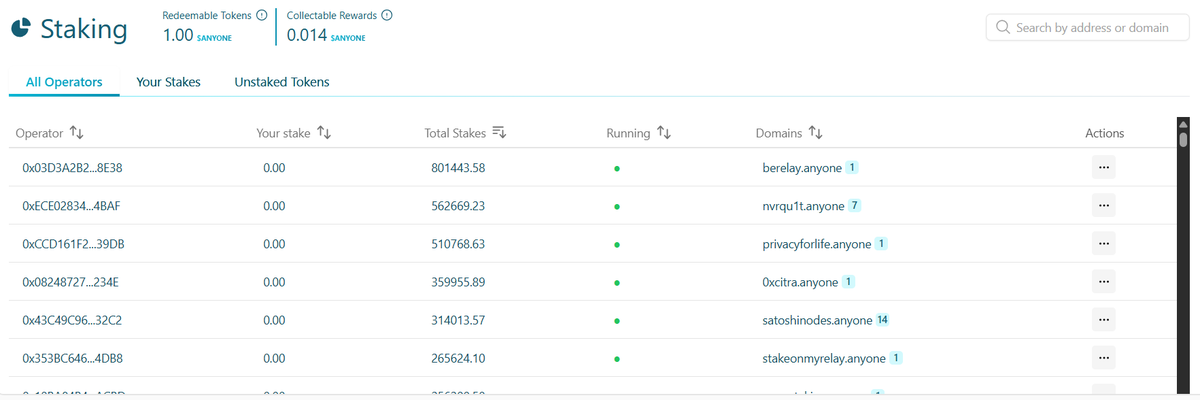Click count badge 1 beside 0xcitra.anyone
The width and height of the screenshot is (1200, 400).
tap(849, 281)
